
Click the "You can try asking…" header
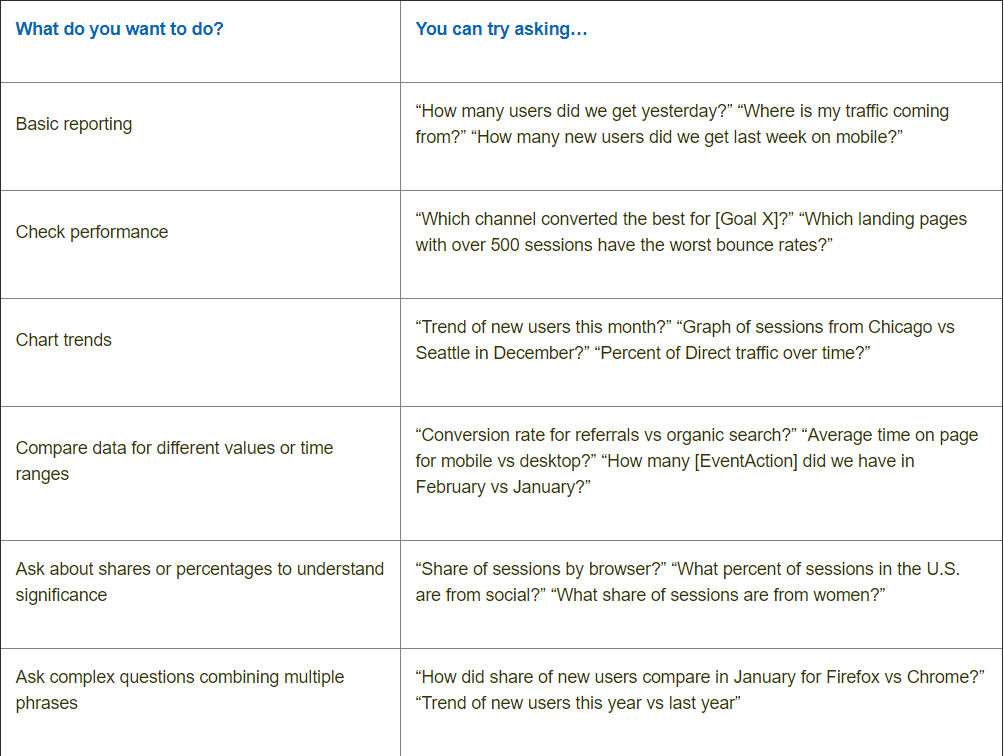[501, 29]
